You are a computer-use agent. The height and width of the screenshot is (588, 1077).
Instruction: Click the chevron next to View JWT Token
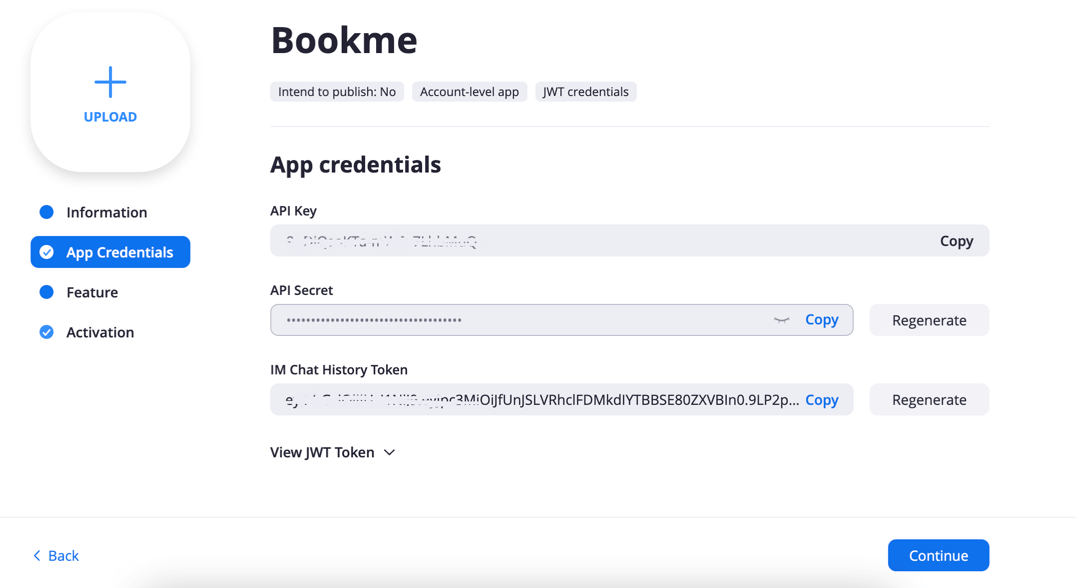coord(390,453)
